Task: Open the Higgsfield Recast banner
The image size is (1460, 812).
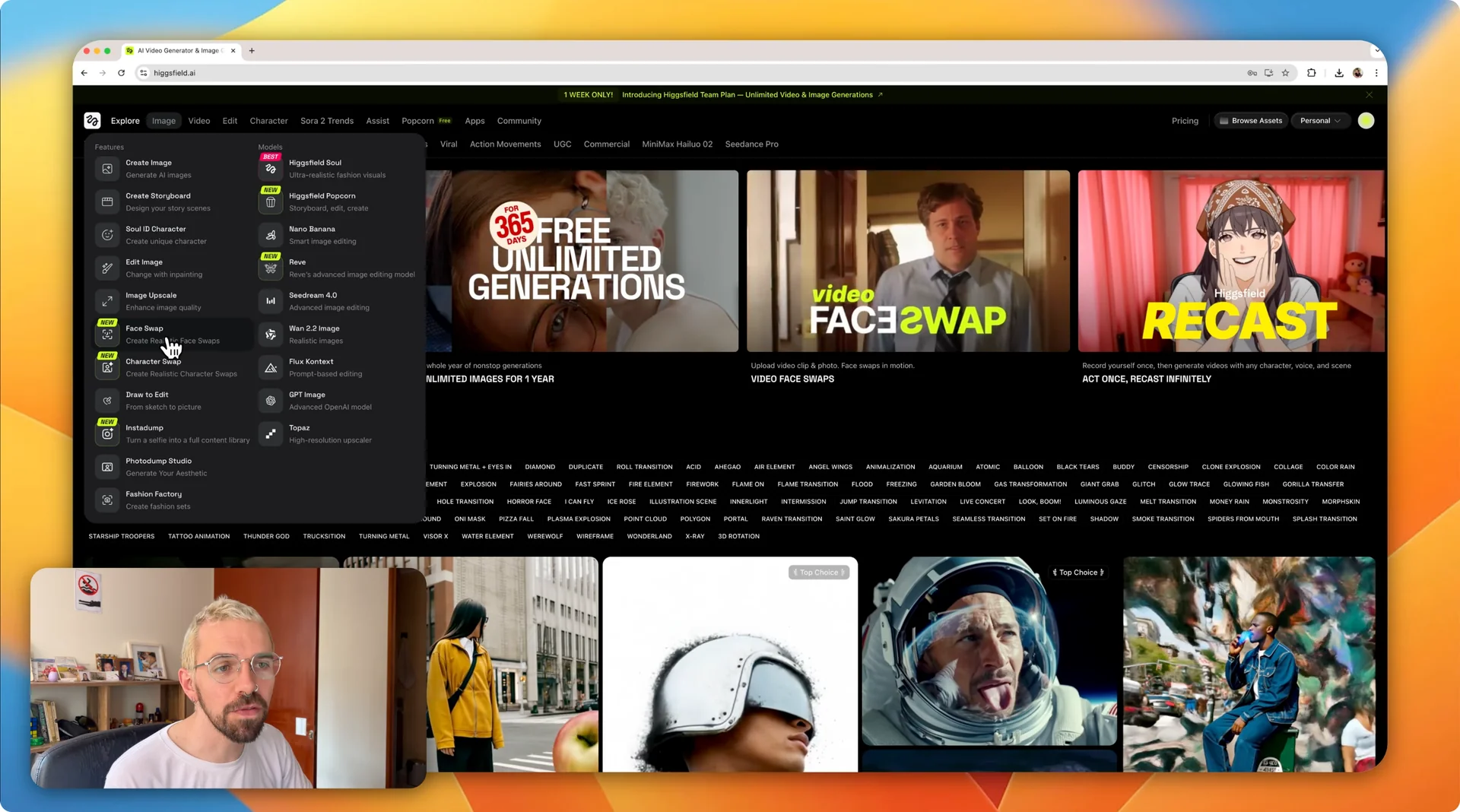Action: point(1231,261)
